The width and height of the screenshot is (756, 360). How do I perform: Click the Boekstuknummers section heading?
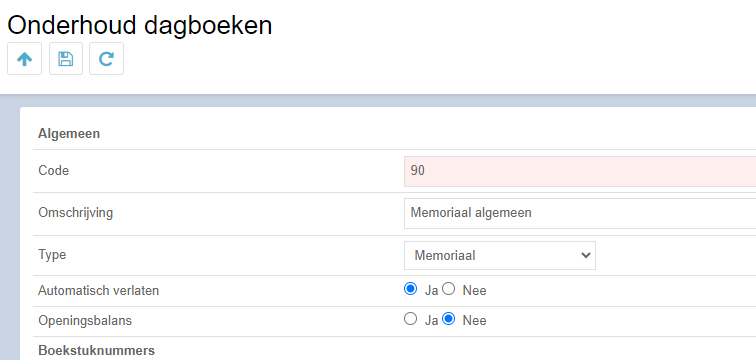(96, 350)
